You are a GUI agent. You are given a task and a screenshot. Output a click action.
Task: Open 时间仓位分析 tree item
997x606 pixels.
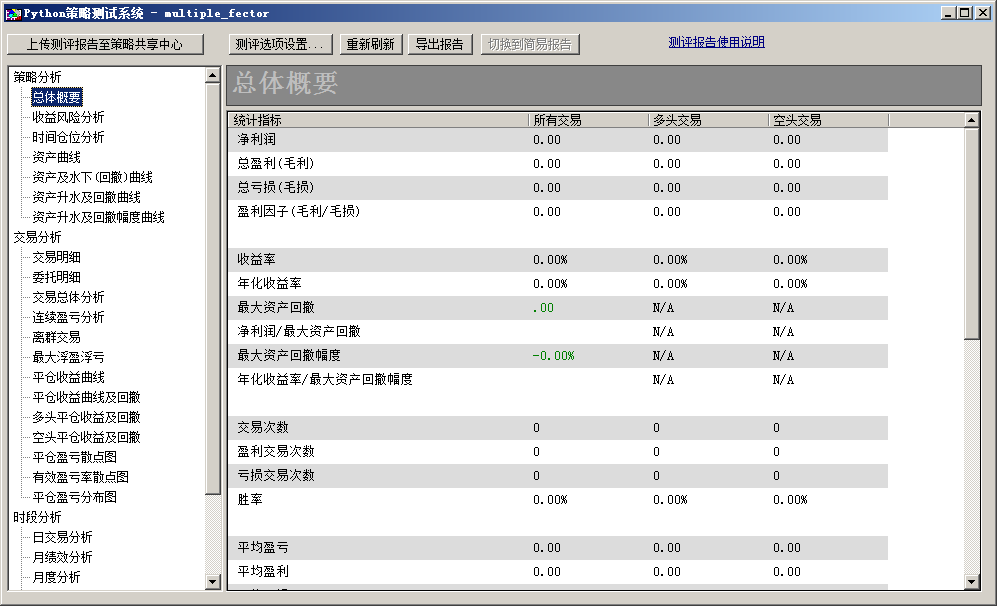tap(68, 137)
